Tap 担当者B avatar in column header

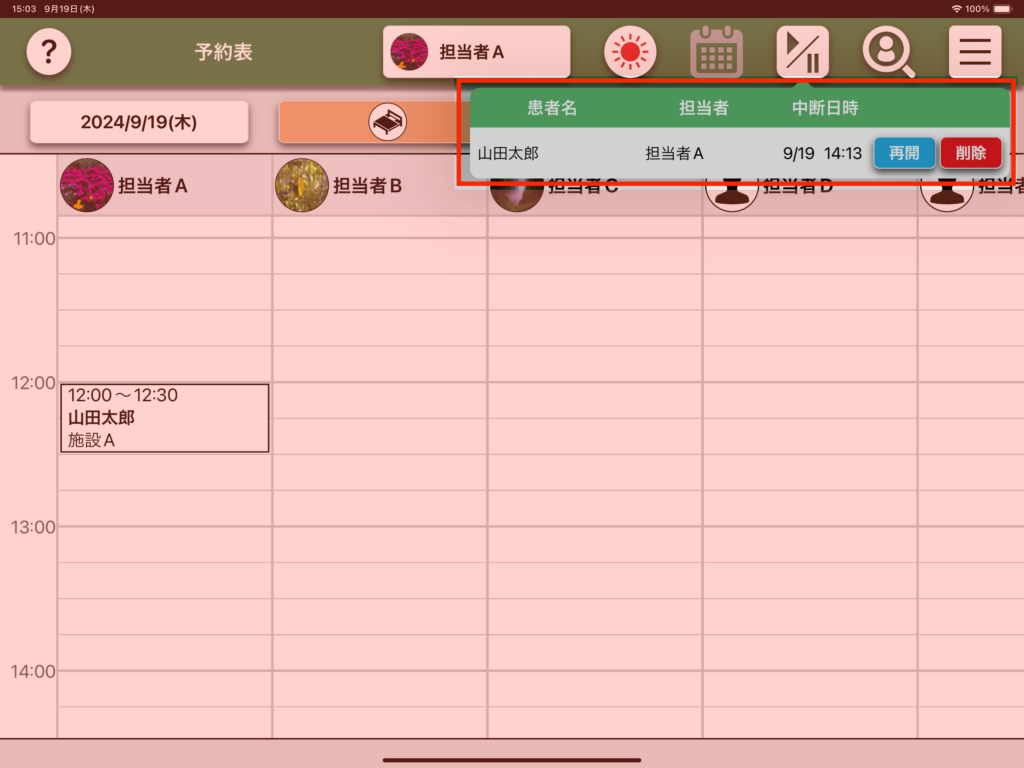coord(301,185)
